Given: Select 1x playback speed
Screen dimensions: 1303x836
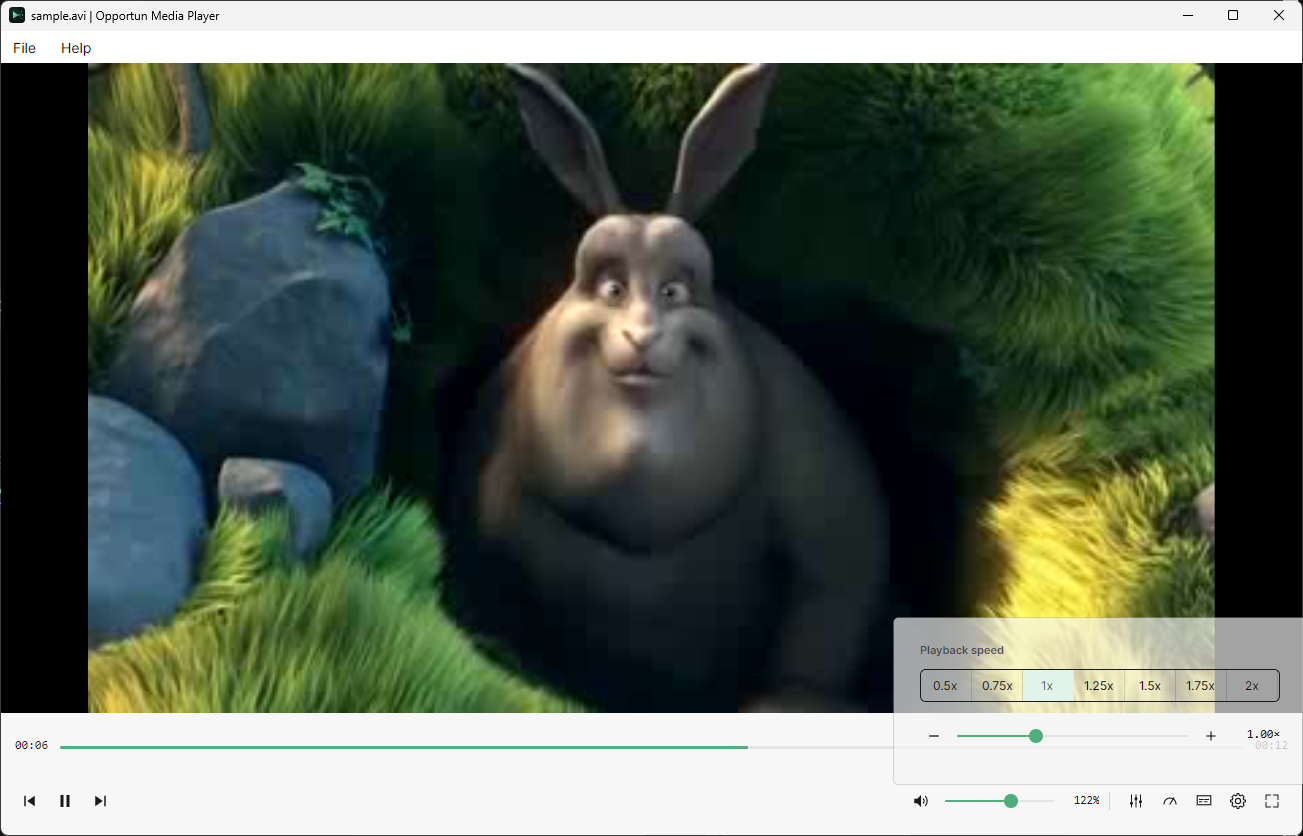Looking at the screenshot, I should (1048, 686).
